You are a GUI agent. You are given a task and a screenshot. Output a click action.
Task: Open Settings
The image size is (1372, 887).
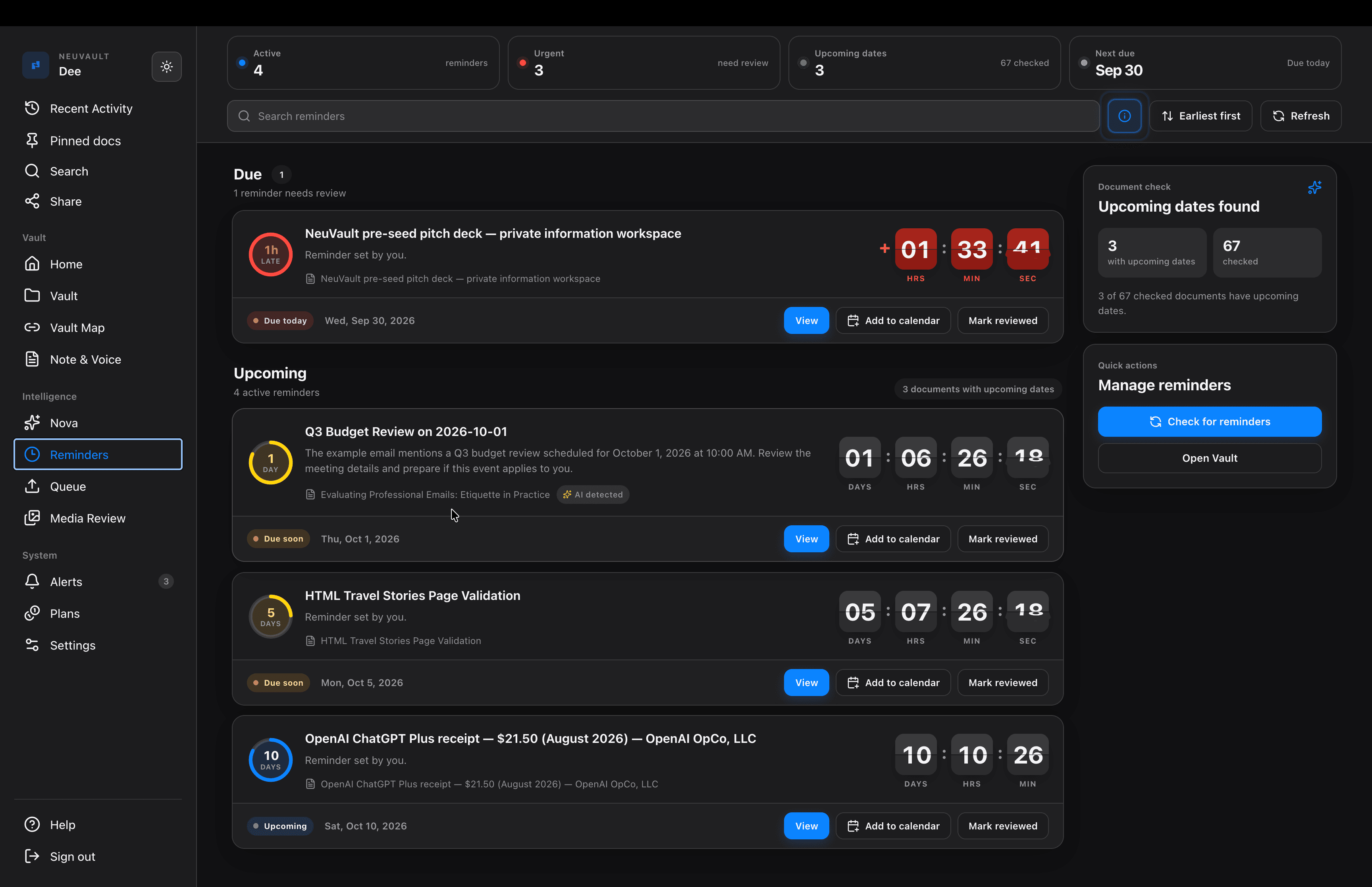click(98, 645)
